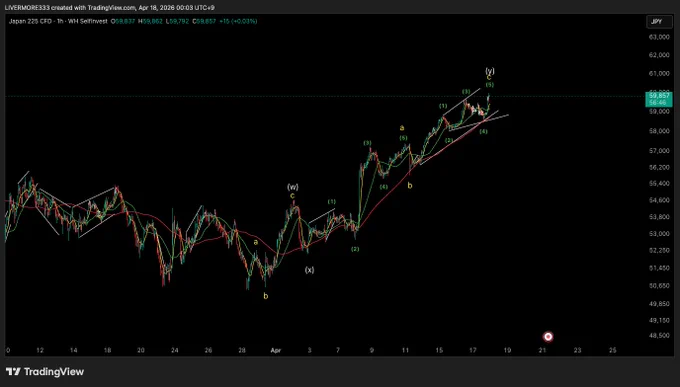Click the 25 date axis label
Screen dimensions: 680x387
(612, 351)
